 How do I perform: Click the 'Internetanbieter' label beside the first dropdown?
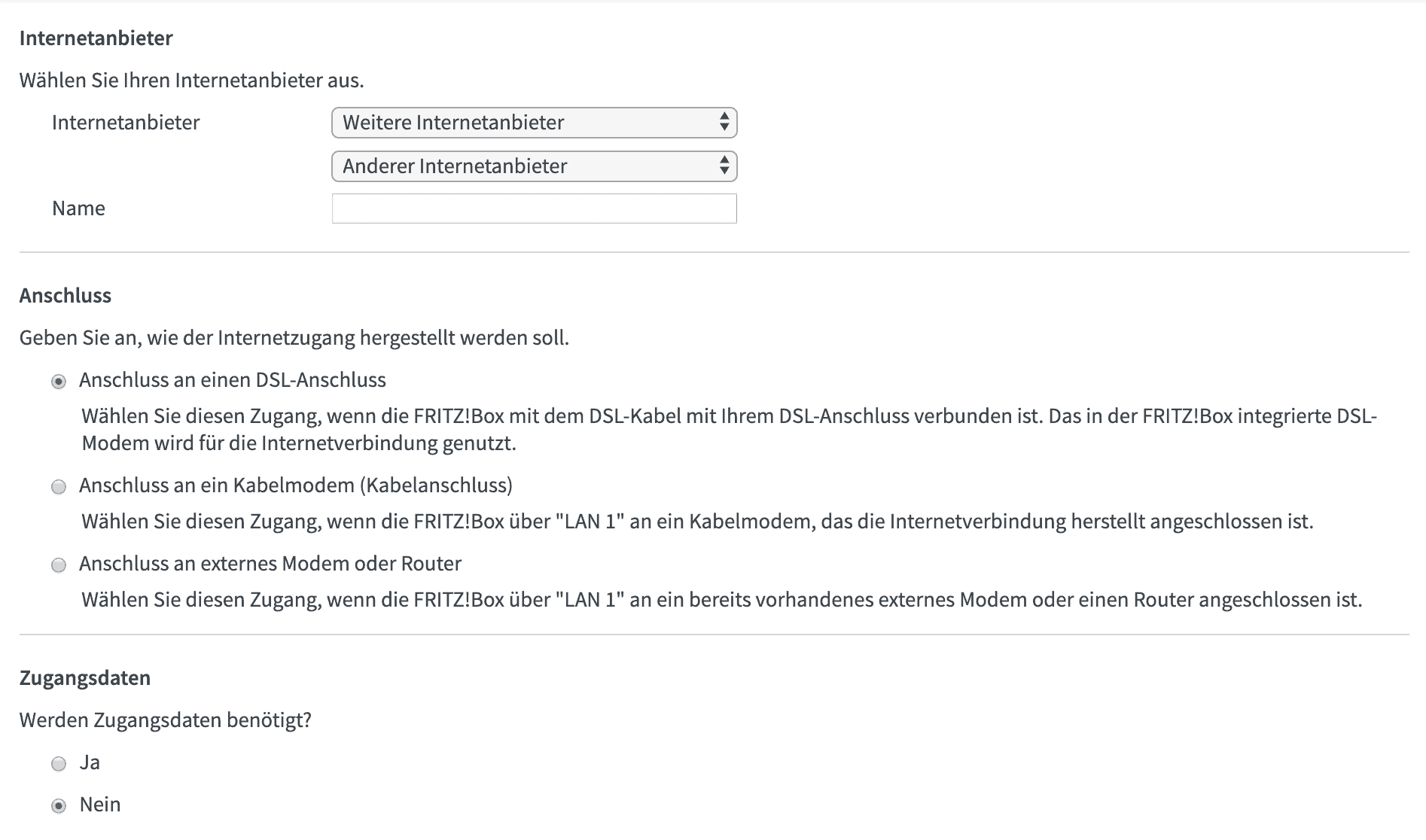tap(126, 123)
